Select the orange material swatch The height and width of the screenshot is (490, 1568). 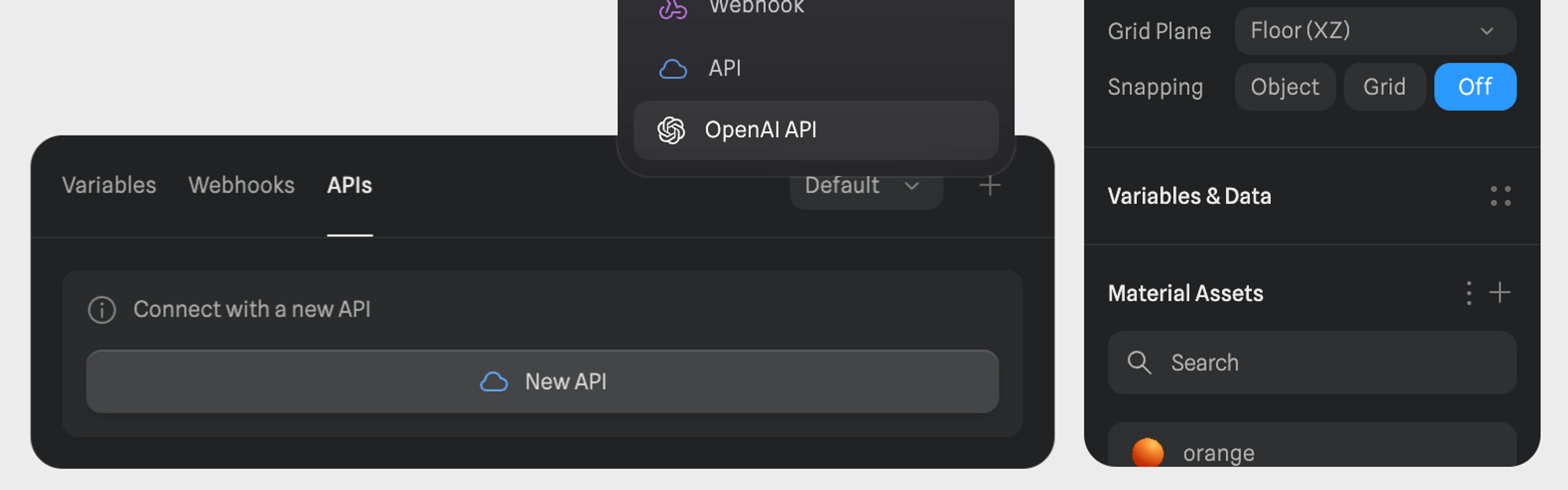tap(1148, 452)
